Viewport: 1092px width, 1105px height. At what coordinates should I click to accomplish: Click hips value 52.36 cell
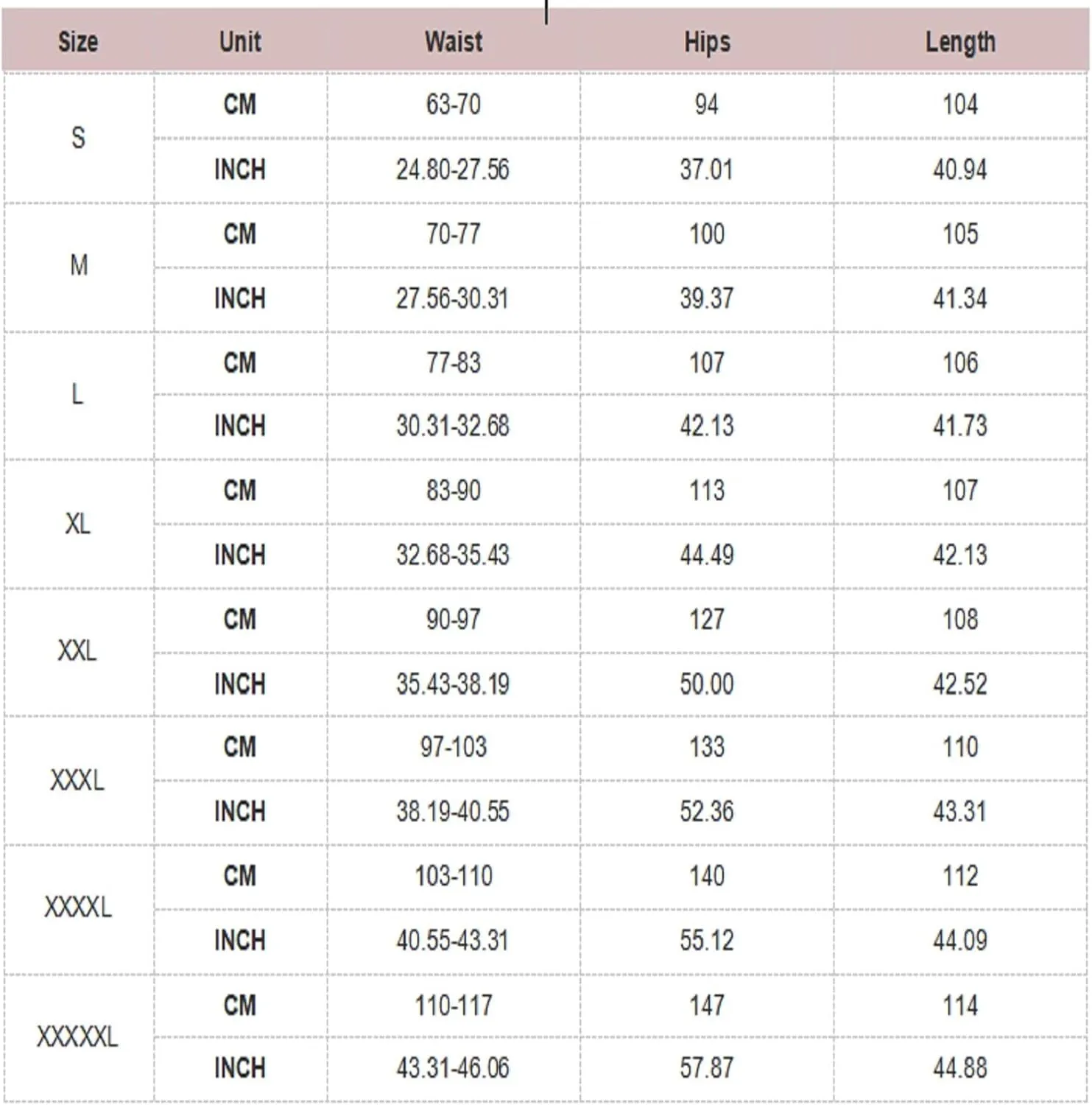(x=707, y=812)
